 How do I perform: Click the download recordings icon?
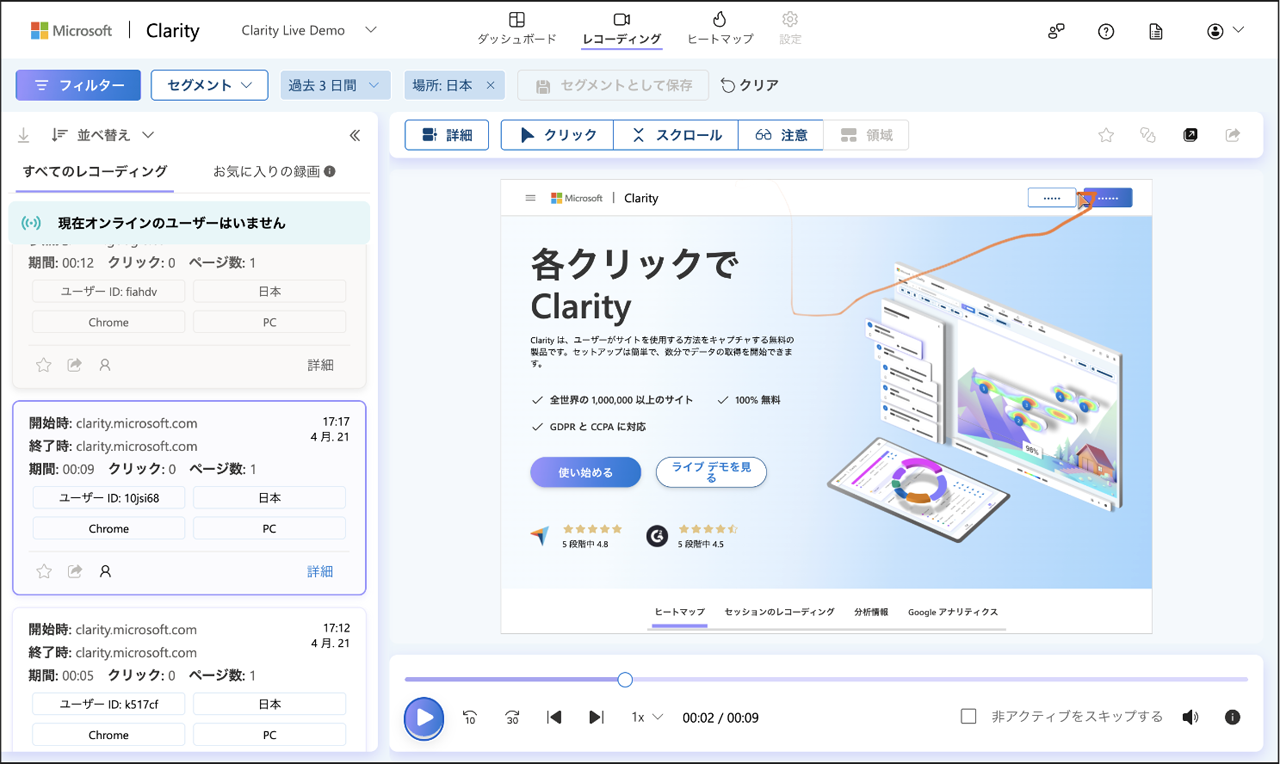click(24, 135)
